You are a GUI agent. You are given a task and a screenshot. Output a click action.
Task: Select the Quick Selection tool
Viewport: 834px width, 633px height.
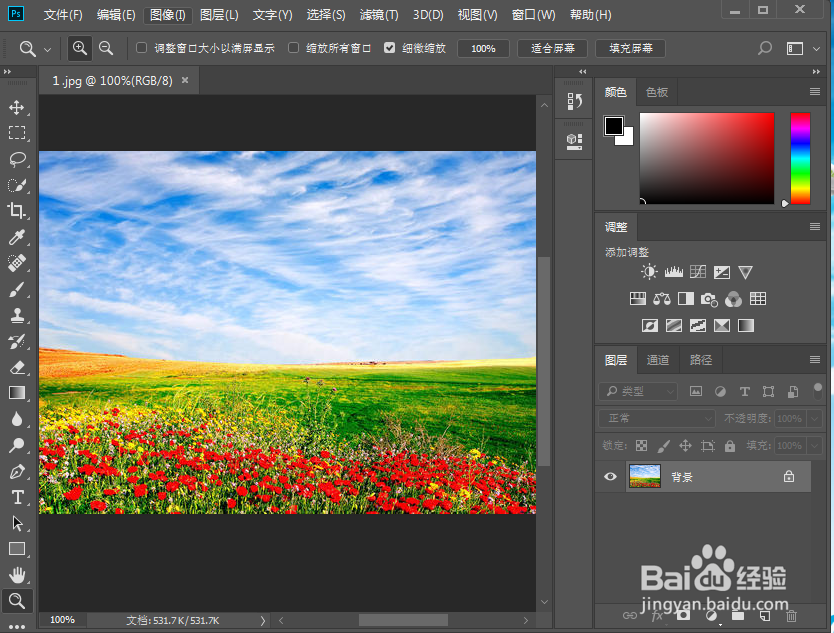point(16,185)
